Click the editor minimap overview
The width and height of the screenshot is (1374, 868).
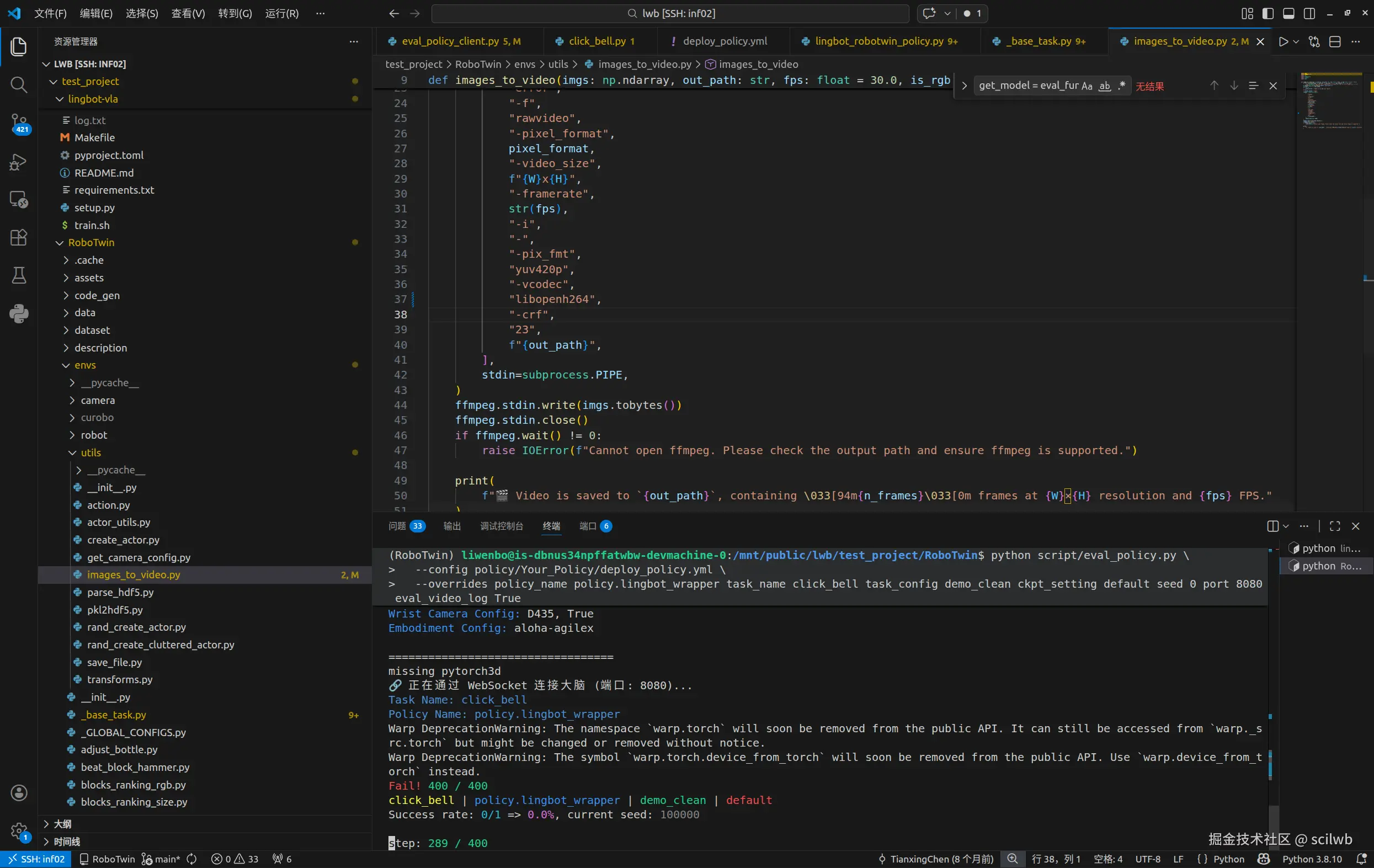click(x=1330, y=100)
